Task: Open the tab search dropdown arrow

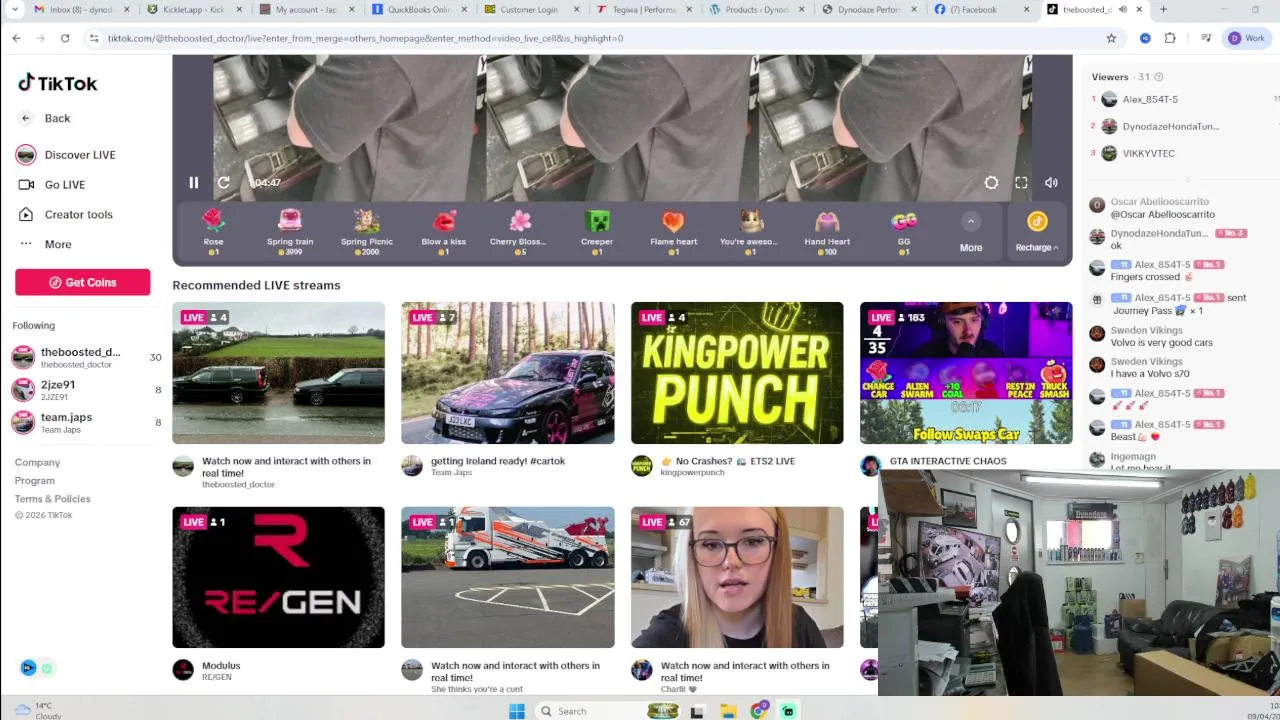Action: 15,10
